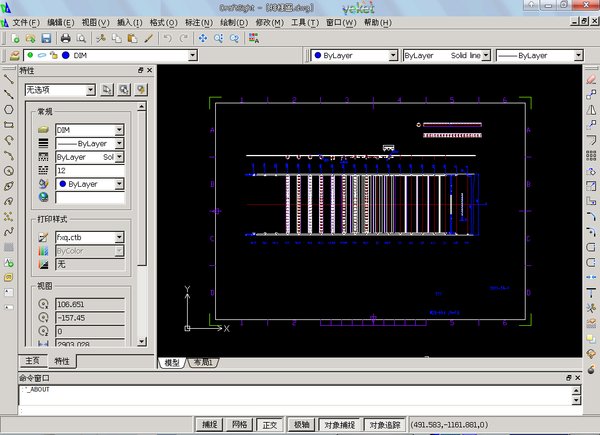Click the Undo arrow icon

(x=166, y=38)
